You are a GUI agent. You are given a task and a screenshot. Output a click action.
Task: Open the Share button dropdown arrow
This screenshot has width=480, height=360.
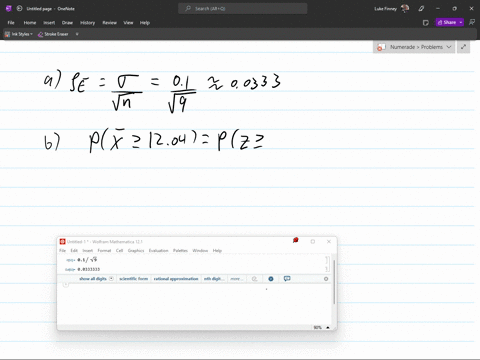[461, 22]
